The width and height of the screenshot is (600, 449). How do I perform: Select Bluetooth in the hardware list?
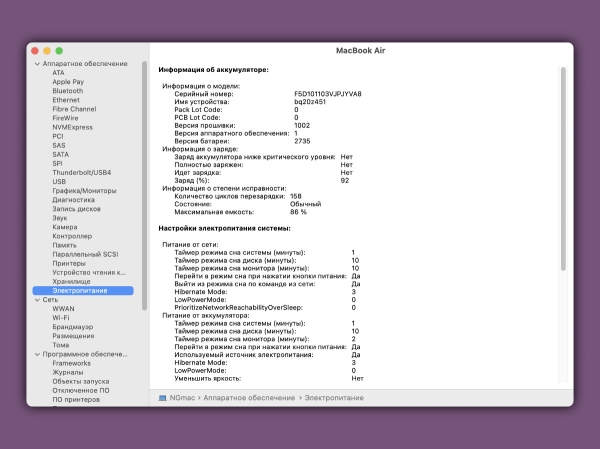tap(68, 91)
